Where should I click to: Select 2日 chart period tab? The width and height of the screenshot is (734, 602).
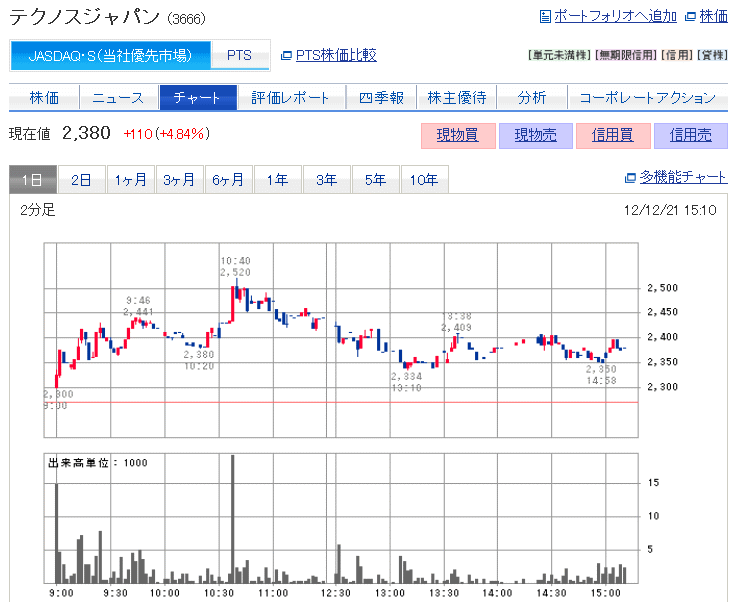click(82, 179)
